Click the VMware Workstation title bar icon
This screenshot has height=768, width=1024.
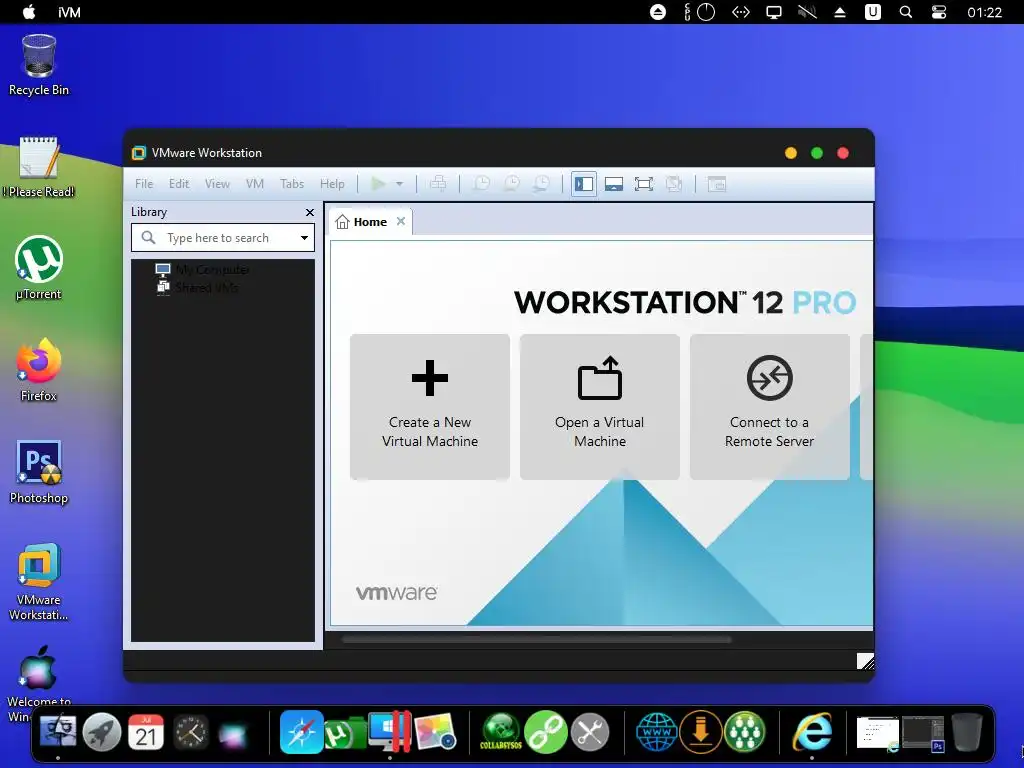coord(138,153)
